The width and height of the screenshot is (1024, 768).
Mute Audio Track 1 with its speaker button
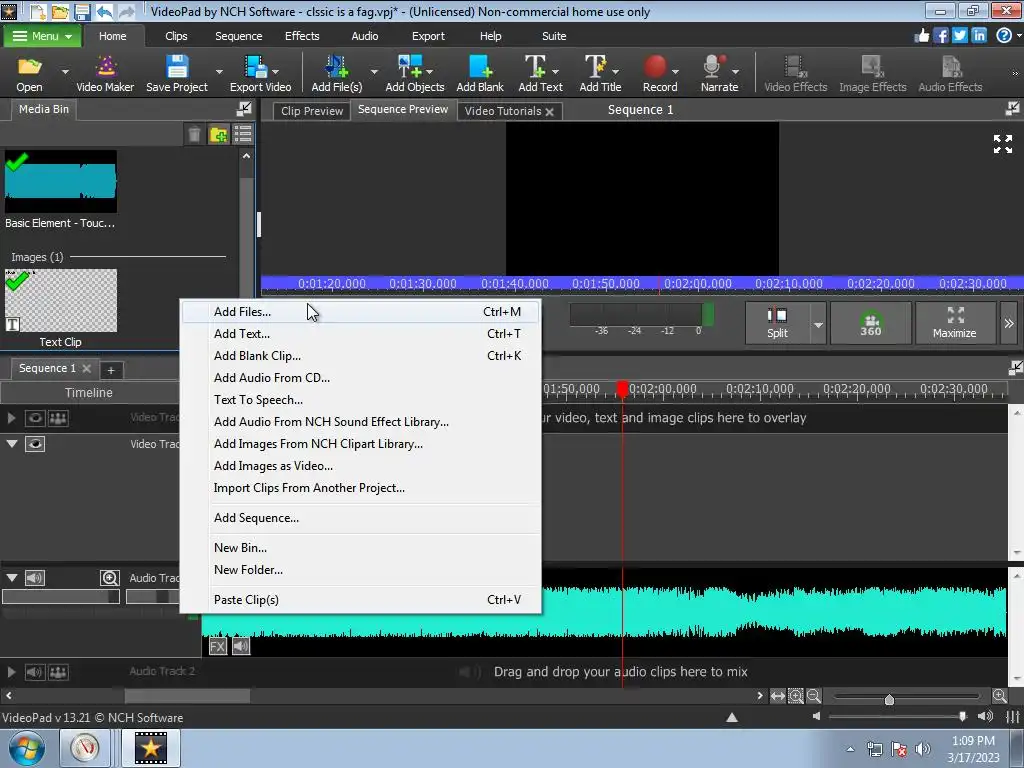click(x=35, y=578)
